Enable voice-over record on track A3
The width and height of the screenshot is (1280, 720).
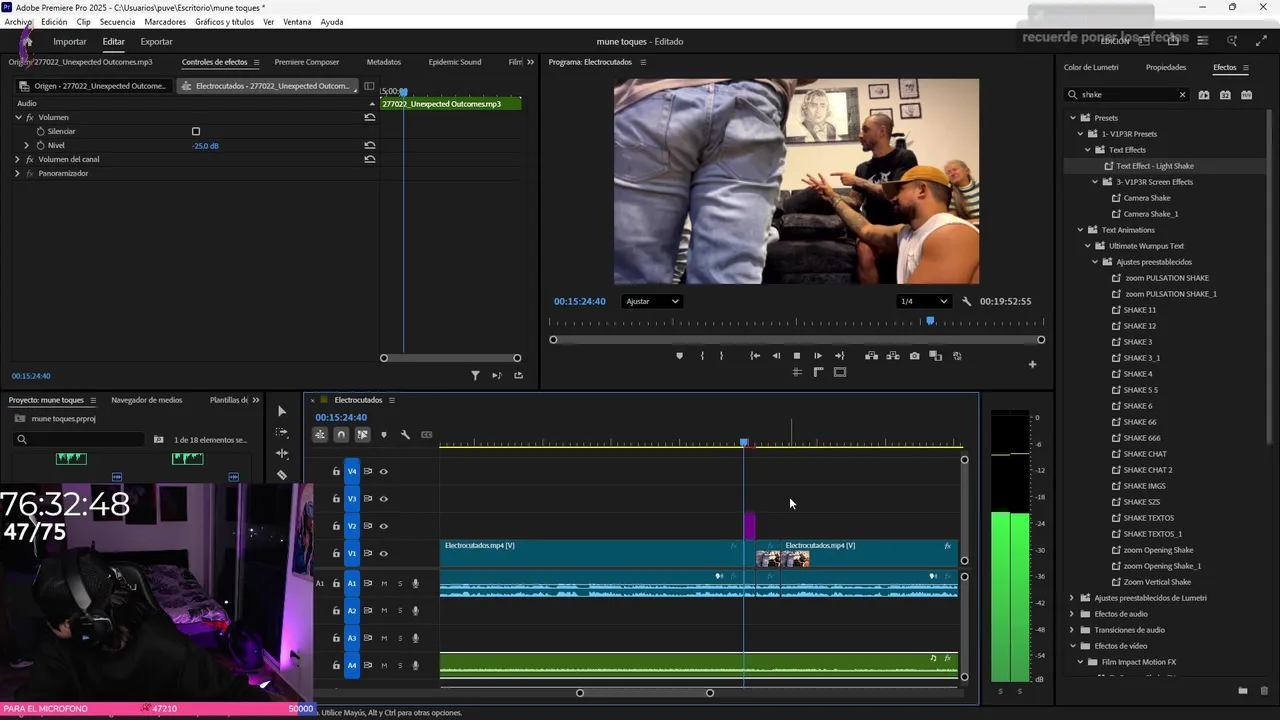pyautogui.click(x=416, y=638)
